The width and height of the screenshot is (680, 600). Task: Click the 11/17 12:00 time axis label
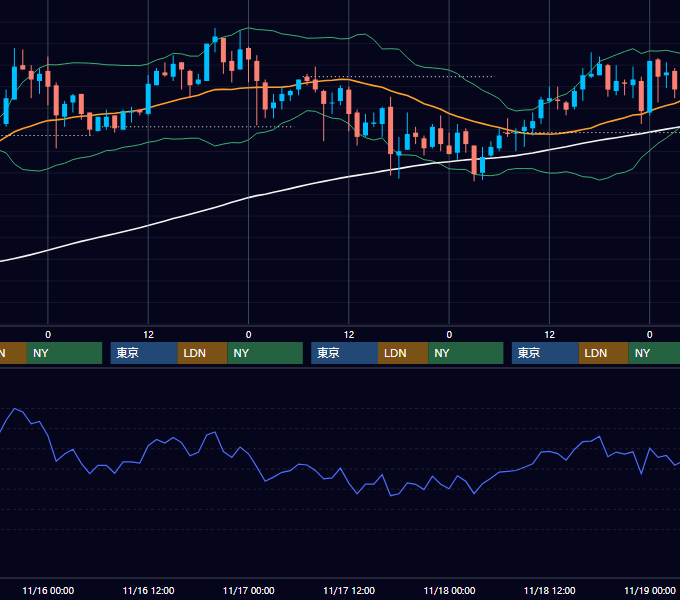coord(349,590)
